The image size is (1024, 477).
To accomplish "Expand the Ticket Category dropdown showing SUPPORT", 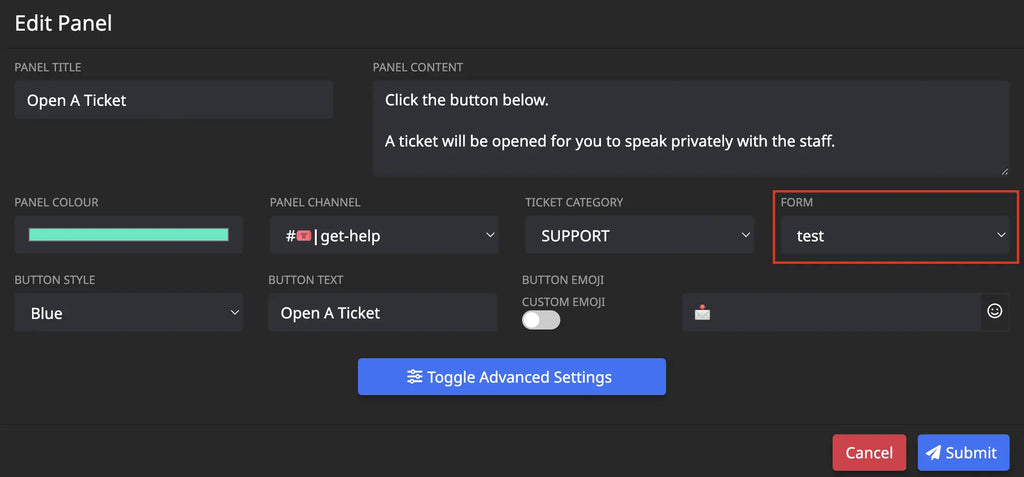I will tap(640, 236).
